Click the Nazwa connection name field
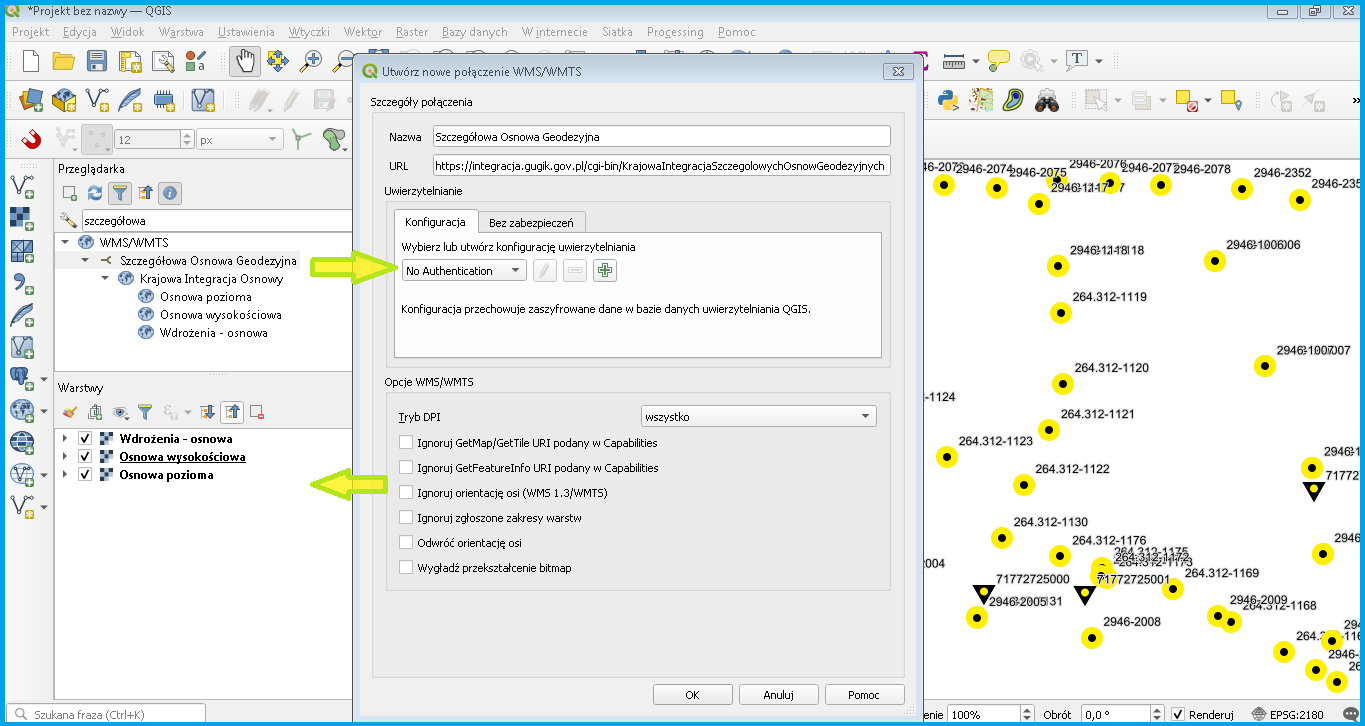This screenshot has width=1365, height=726. [x=661, y=136]
